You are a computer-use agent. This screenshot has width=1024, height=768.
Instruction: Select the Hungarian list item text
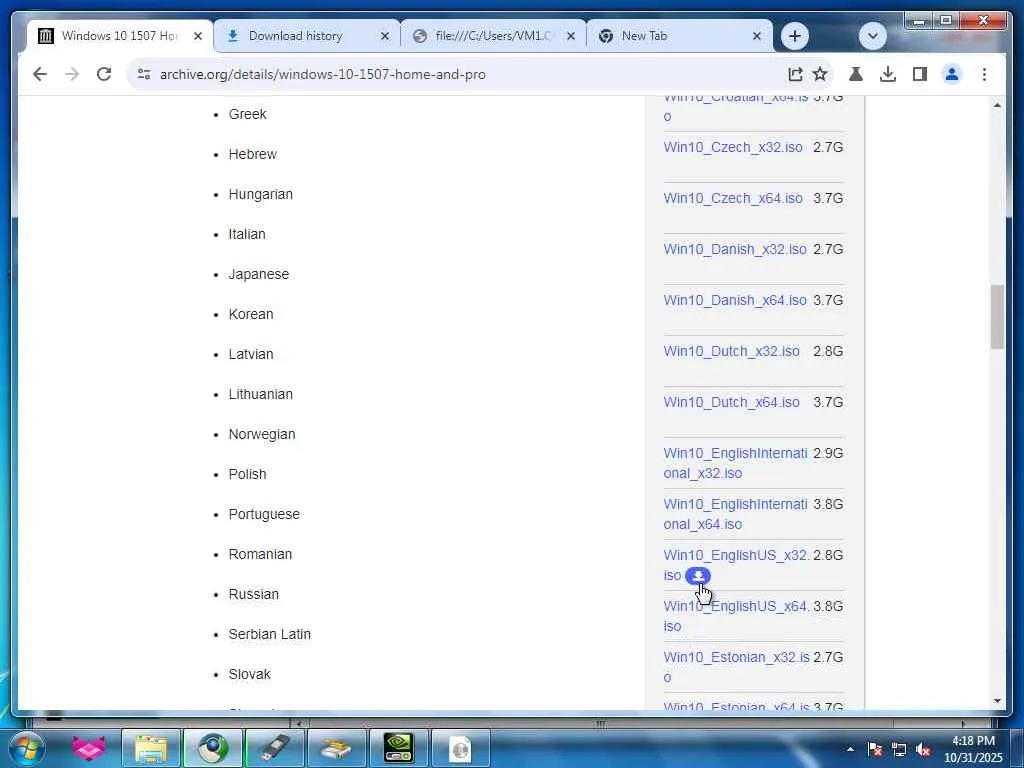261,194
